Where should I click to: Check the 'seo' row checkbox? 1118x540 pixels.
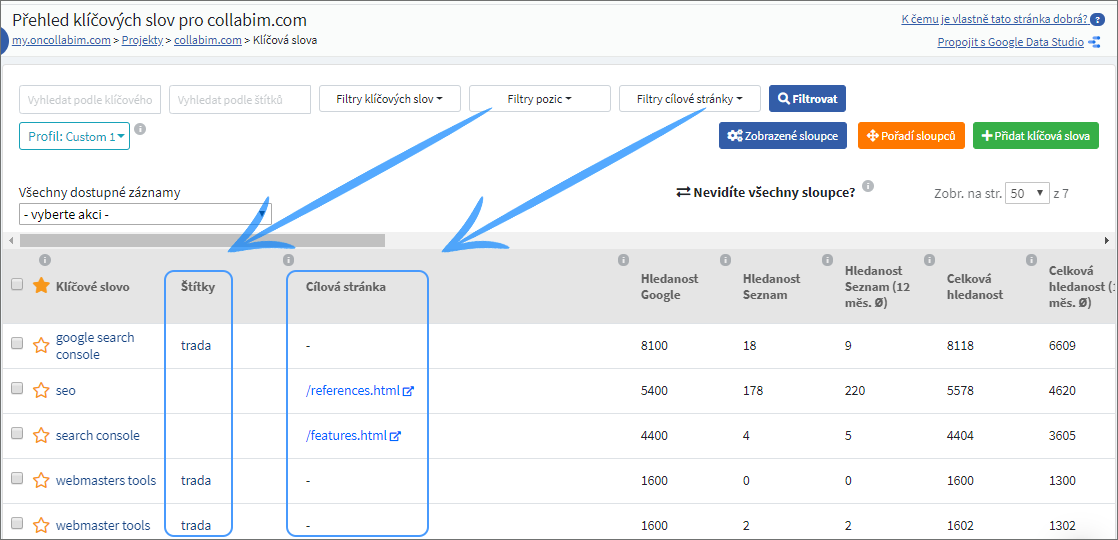[17, 388]
